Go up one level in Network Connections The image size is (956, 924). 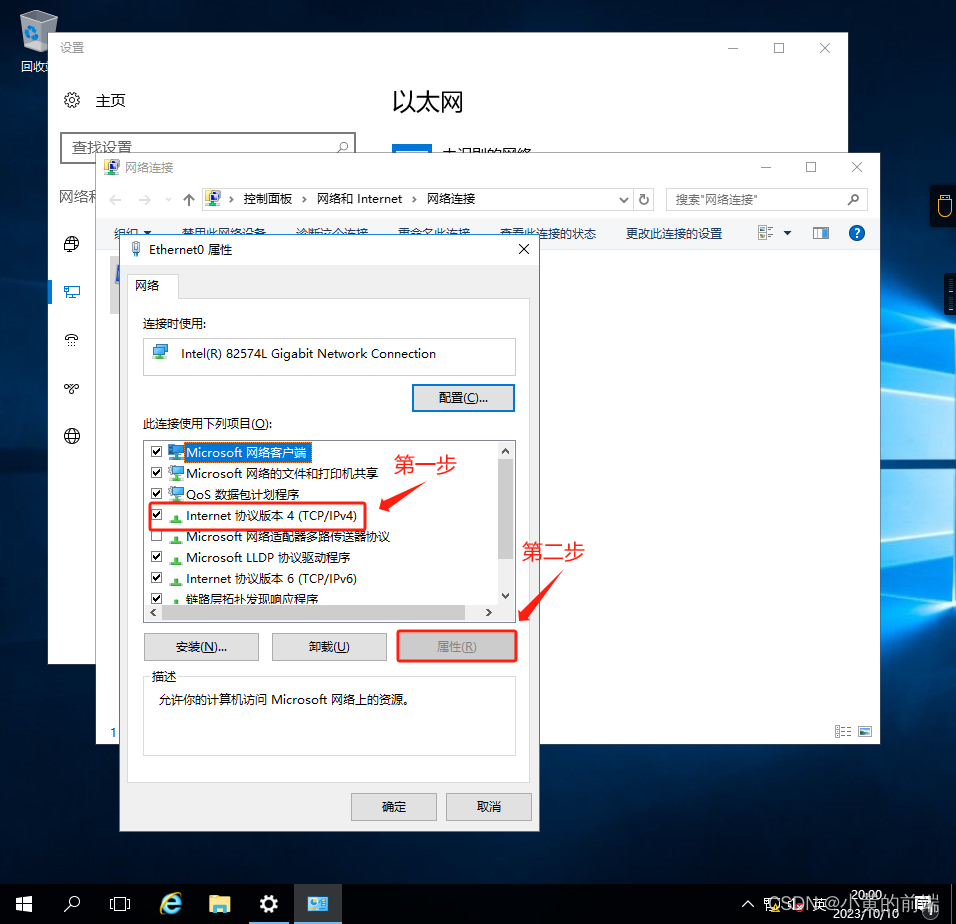pos(189,199)
